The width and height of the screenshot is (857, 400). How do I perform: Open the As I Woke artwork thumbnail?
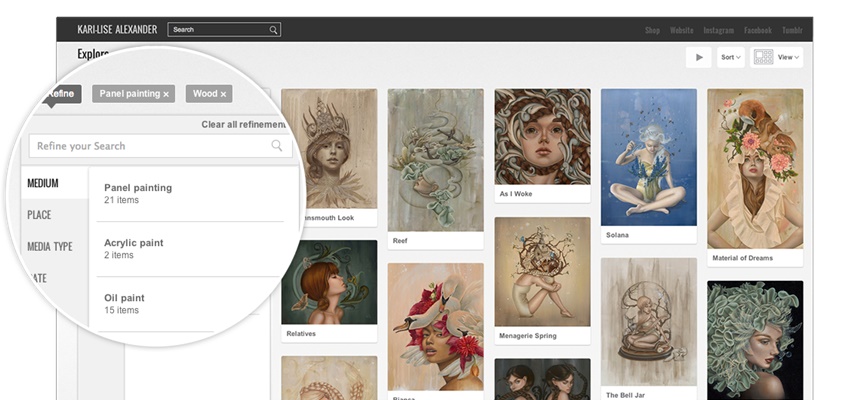542,137
